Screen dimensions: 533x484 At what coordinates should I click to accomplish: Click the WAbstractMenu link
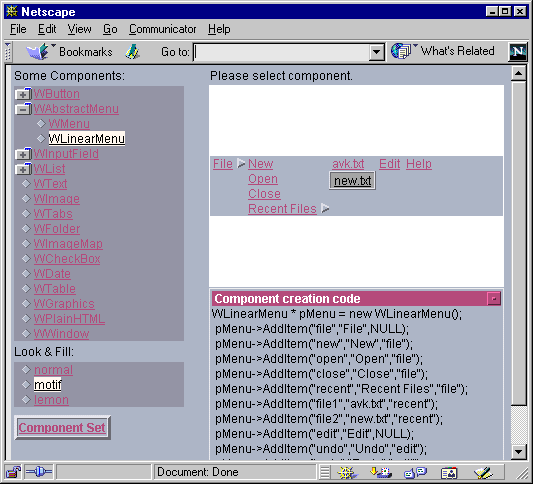[x=76, y=109]
